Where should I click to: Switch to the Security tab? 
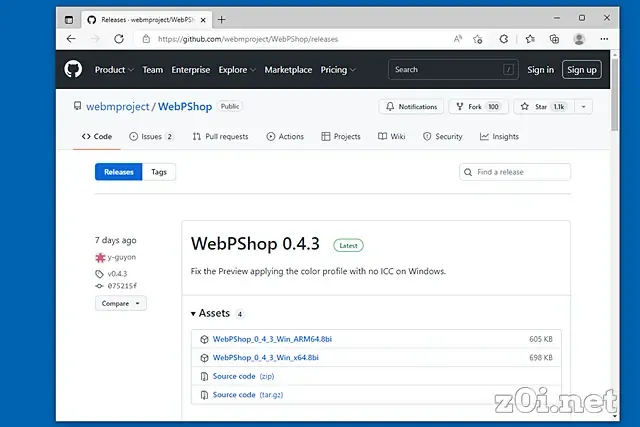click(442, 136)
